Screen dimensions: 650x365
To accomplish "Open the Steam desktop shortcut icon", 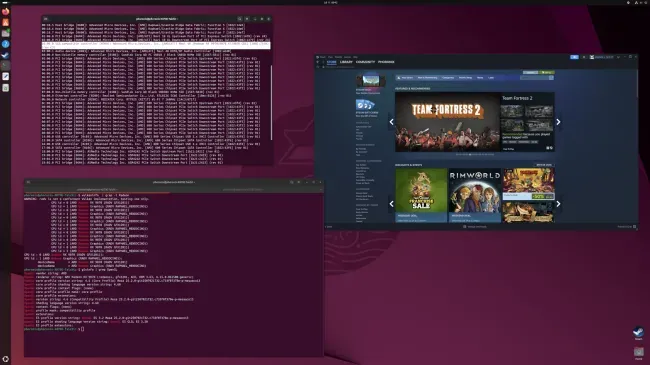I will pos(638,333).
